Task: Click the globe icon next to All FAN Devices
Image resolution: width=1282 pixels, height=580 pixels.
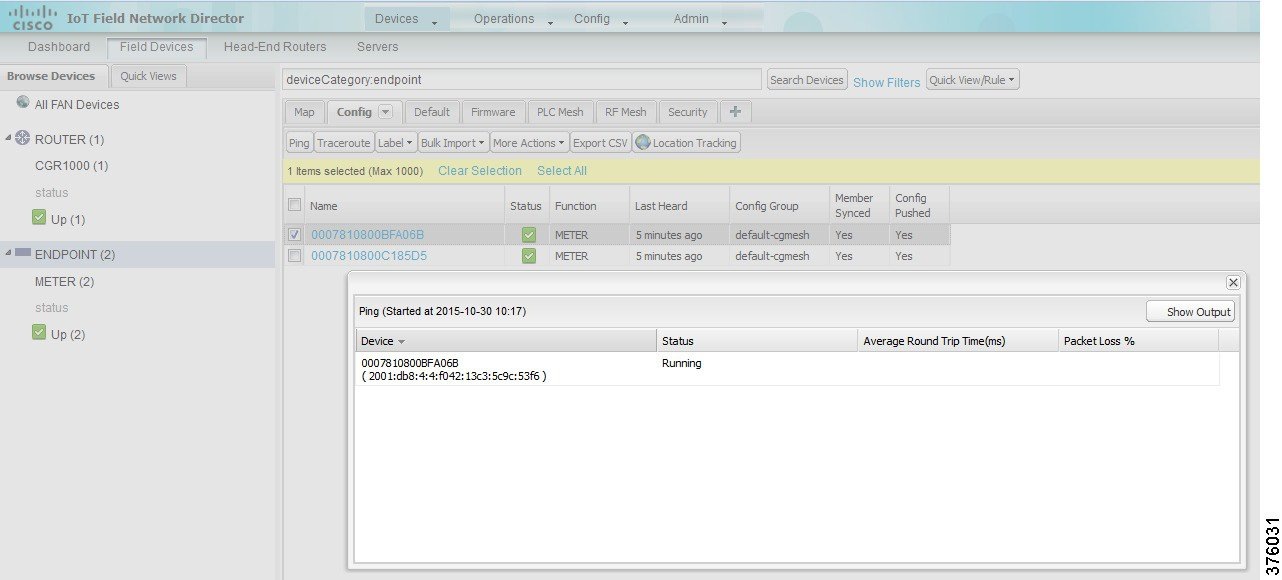Action: pyautogui.click(x=22, y=104)
